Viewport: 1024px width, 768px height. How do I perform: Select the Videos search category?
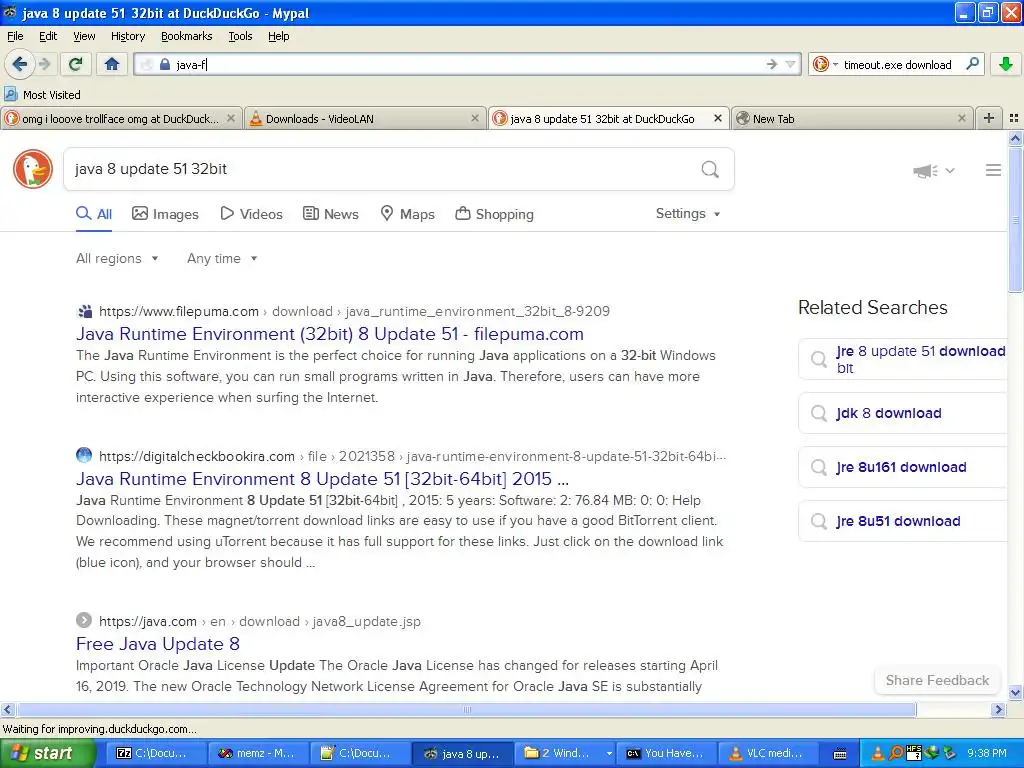point(251,214)
